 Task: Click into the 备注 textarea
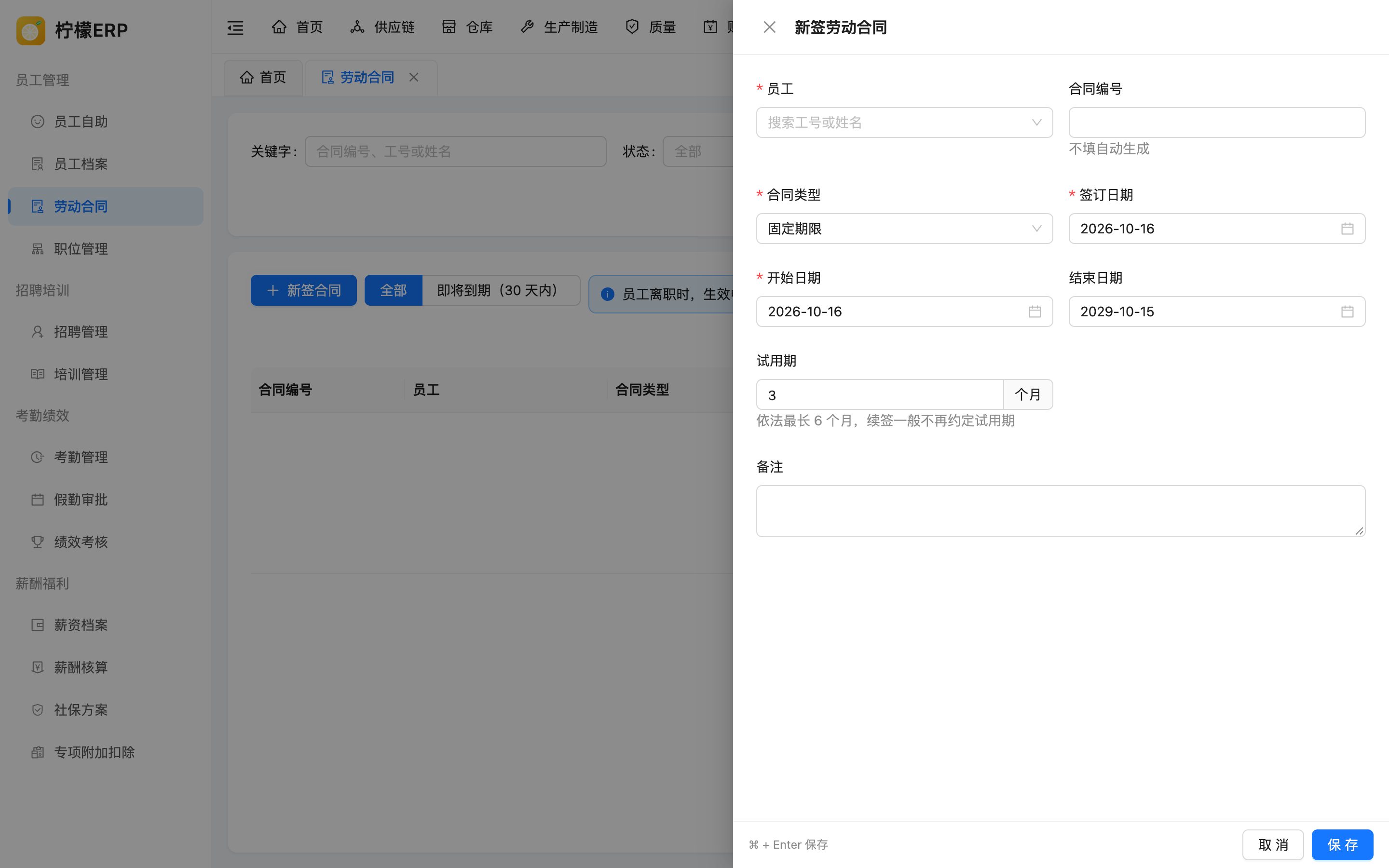pos(1060,511)
